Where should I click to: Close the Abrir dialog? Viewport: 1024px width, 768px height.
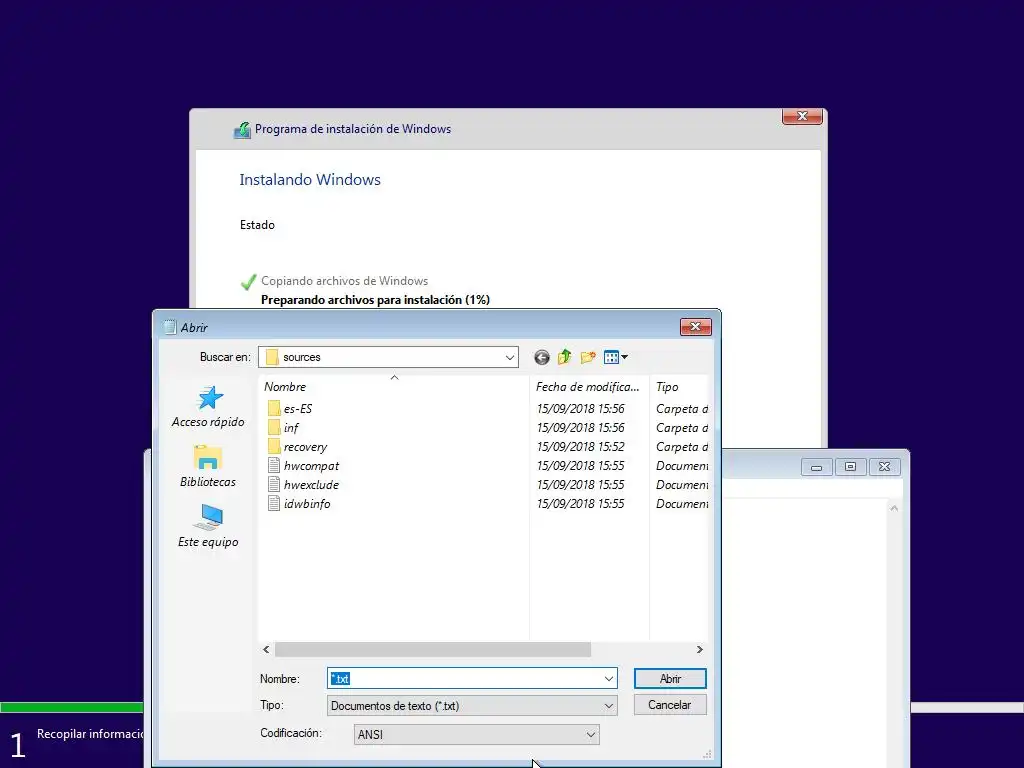696,327
